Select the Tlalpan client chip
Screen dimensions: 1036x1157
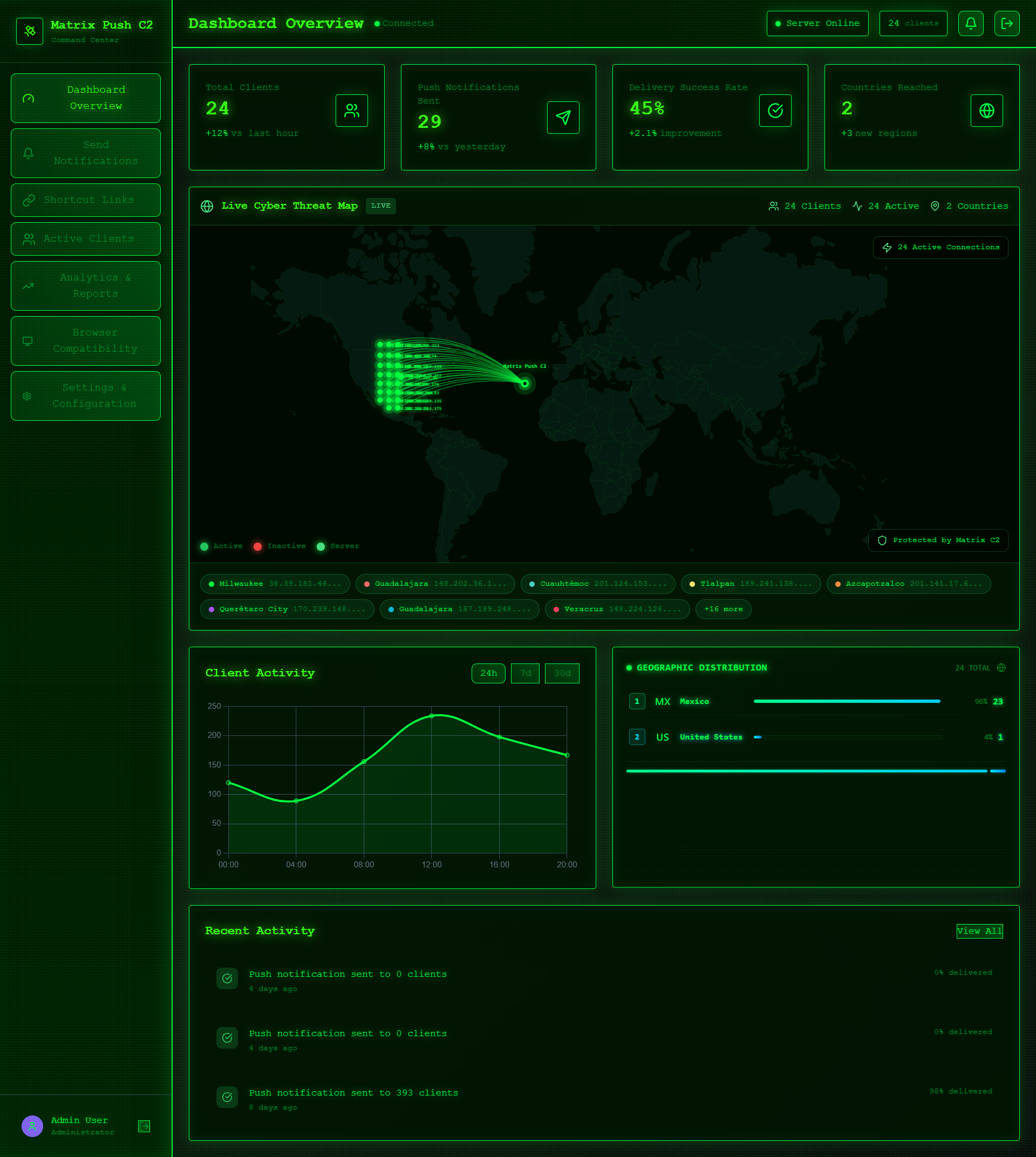pyautogui.click(x=751, y=584)
